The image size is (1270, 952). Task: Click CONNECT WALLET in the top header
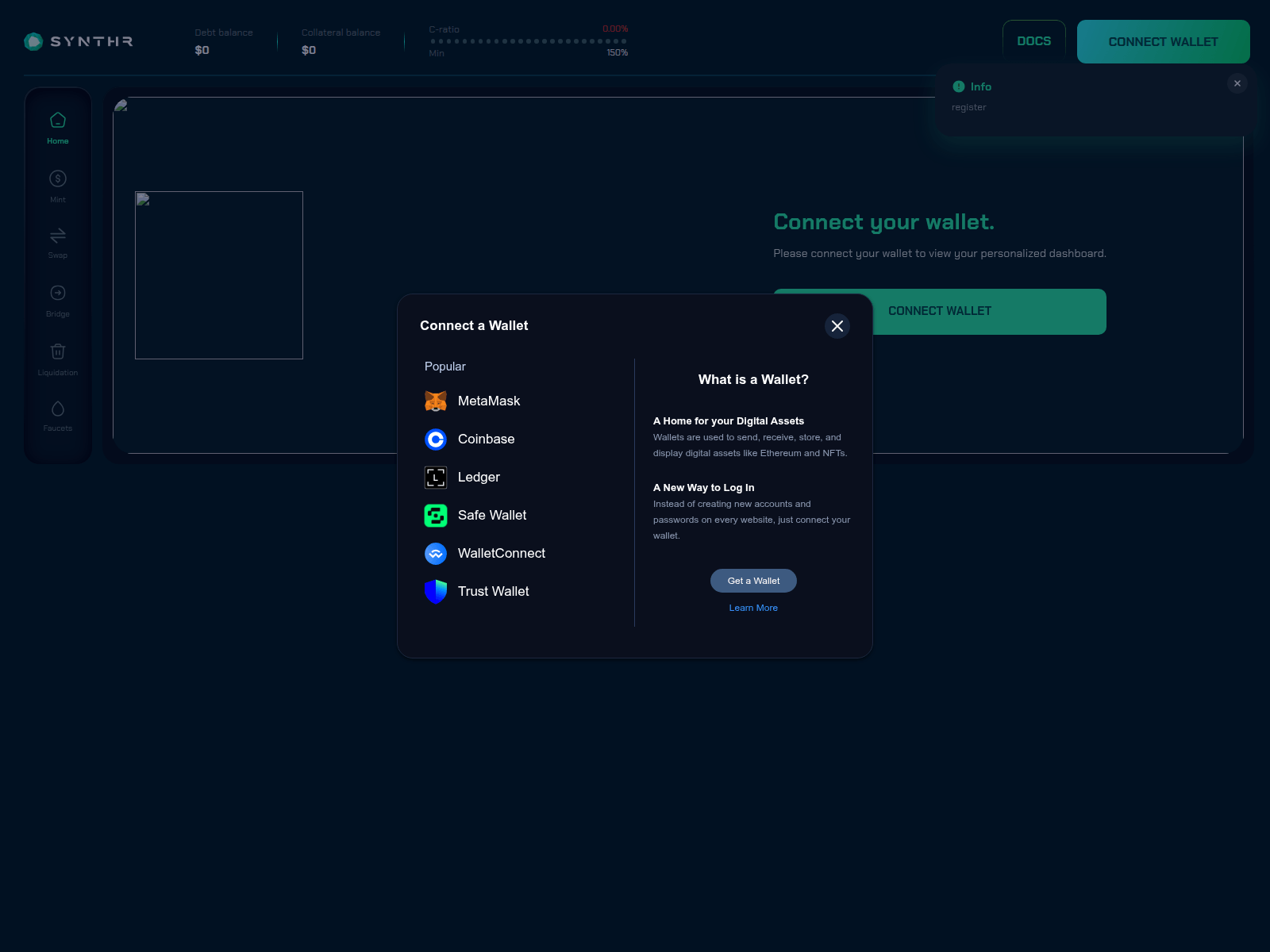tap(1164, 41)
